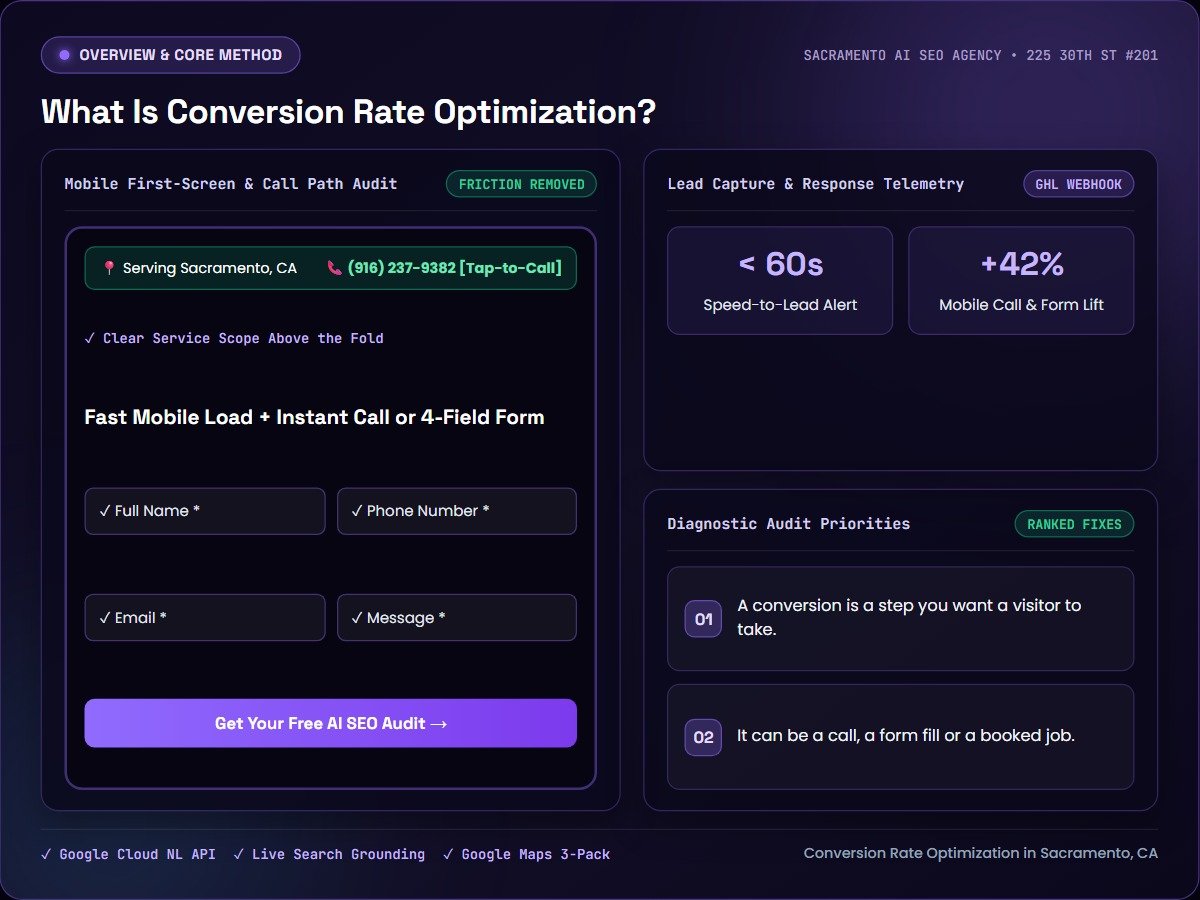This screenshot has height=900, width=1200.
Task: Click the Ranked Fixes badge
Action: click(x=1074, y=524)
